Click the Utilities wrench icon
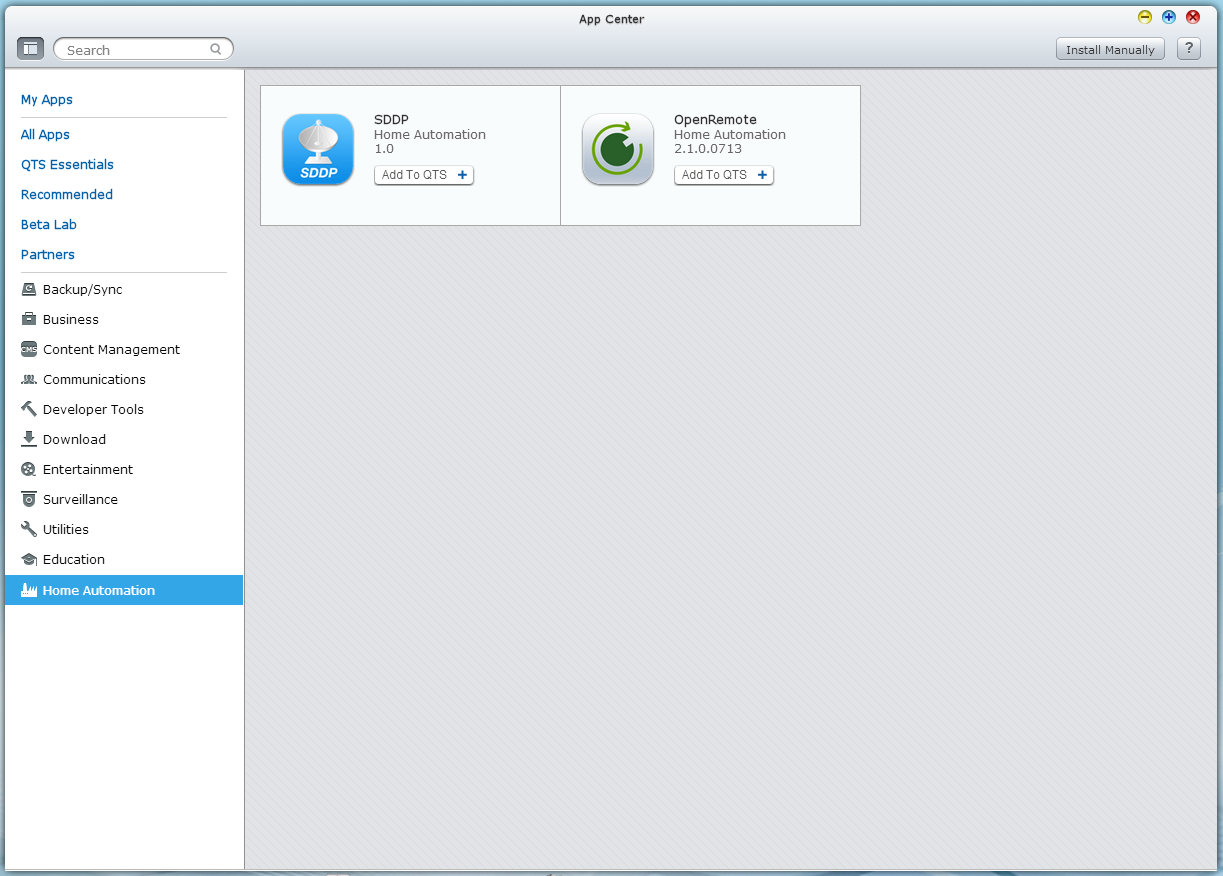Screen dimensions: 1223x876 coord(29,529)
